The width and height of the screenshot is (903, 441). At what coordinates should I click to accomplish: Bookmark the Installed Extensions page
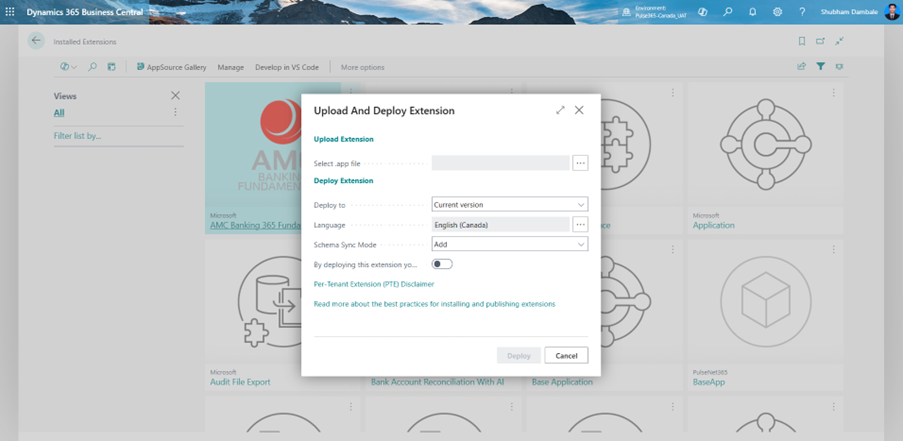point(802,41)
